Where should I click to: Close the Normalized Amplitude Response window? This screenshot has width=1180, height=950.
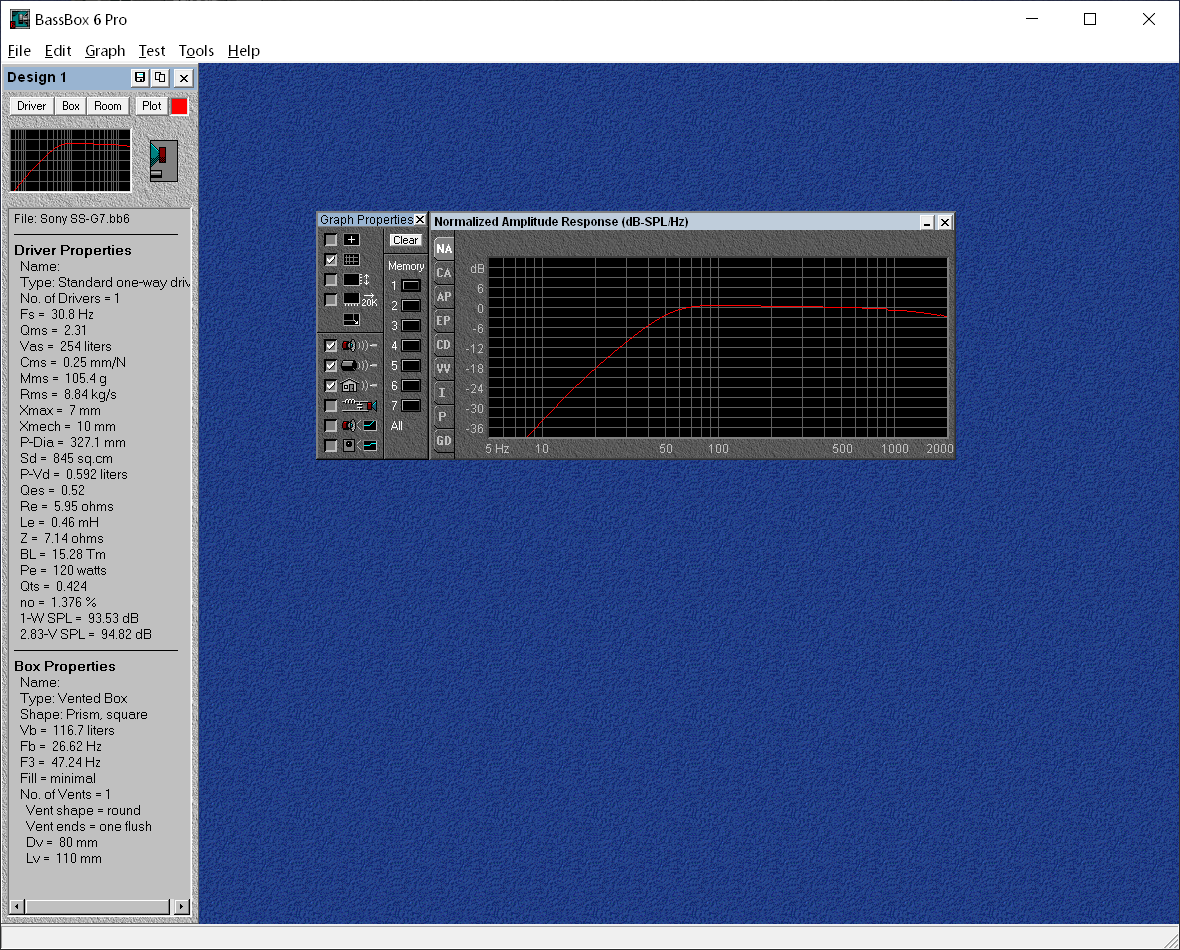point(944,222)
